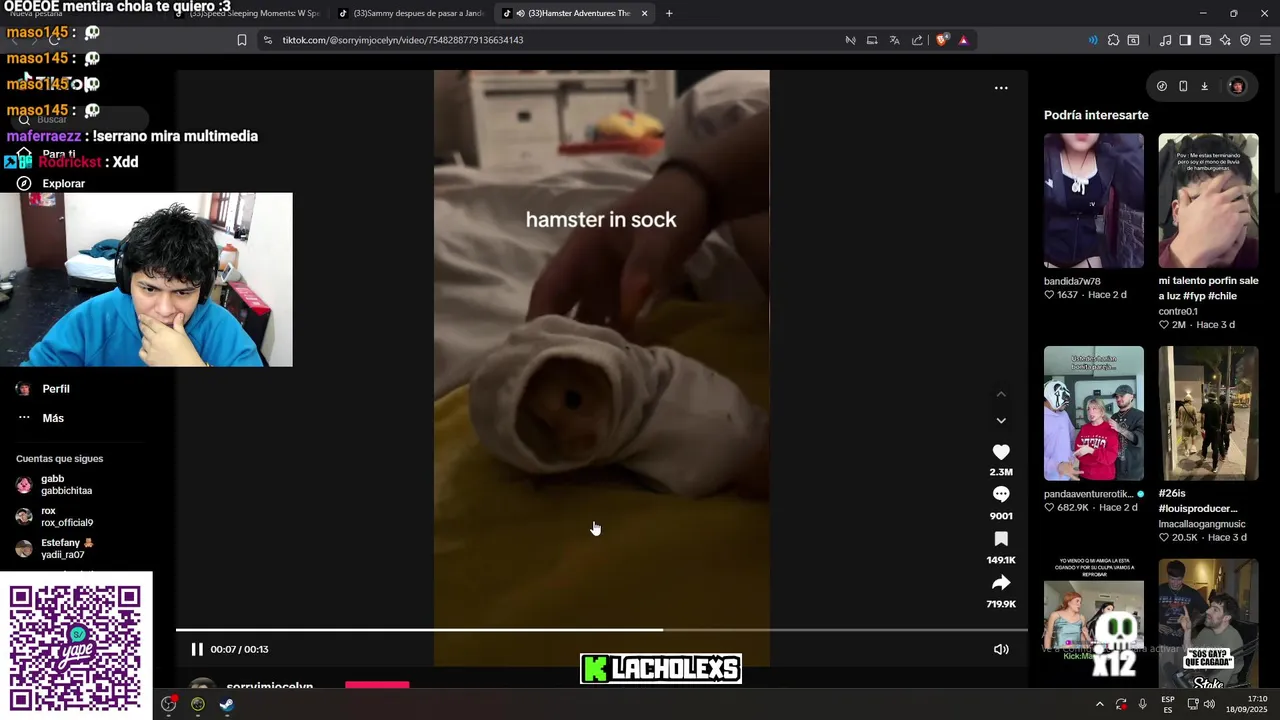Viewport: 1280px width, 720px height.
Task: Open ESP language input selector
Action: pos(1168,704)
